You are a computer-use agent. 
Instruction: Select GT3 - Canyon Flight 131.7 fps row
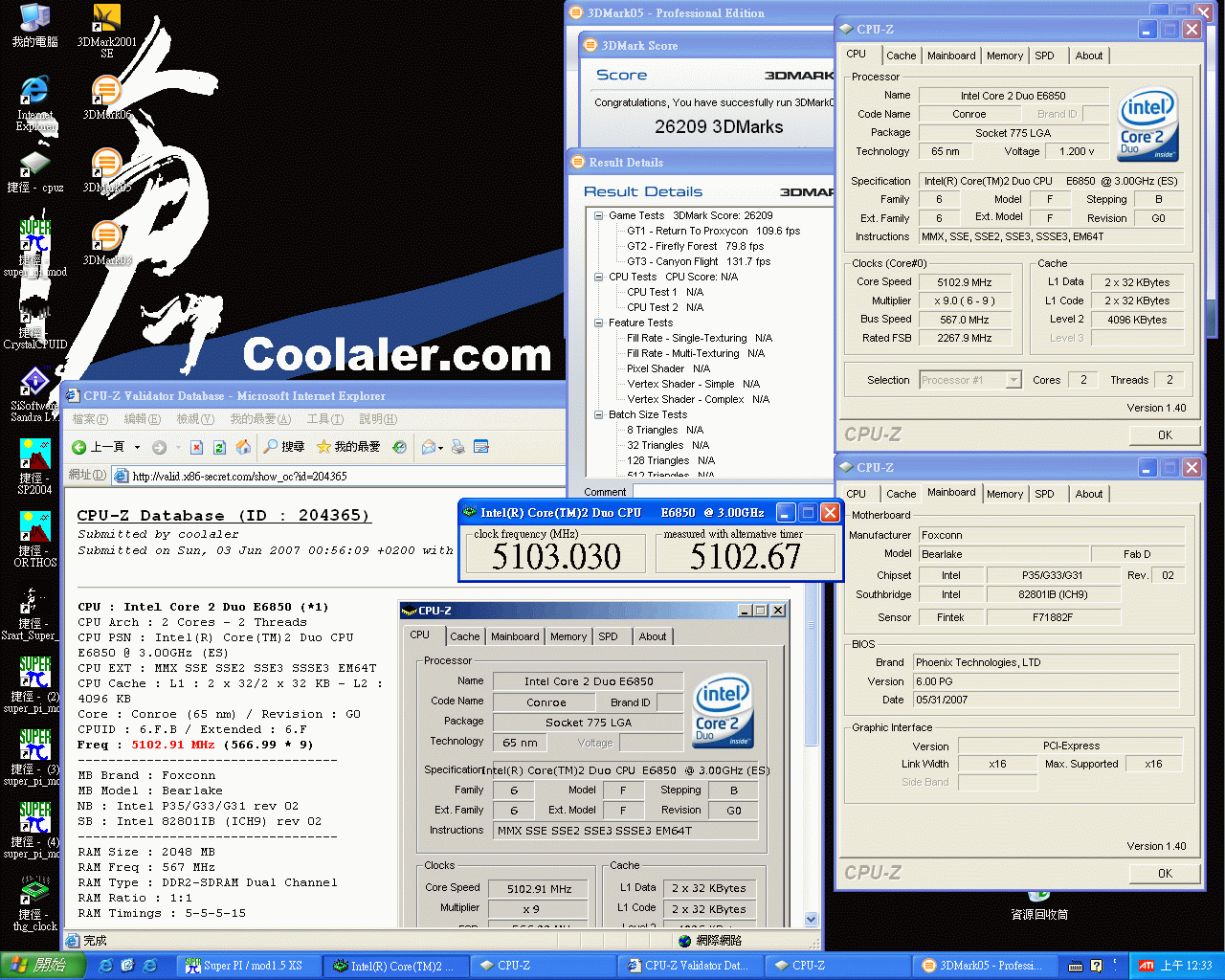(698, 261)
